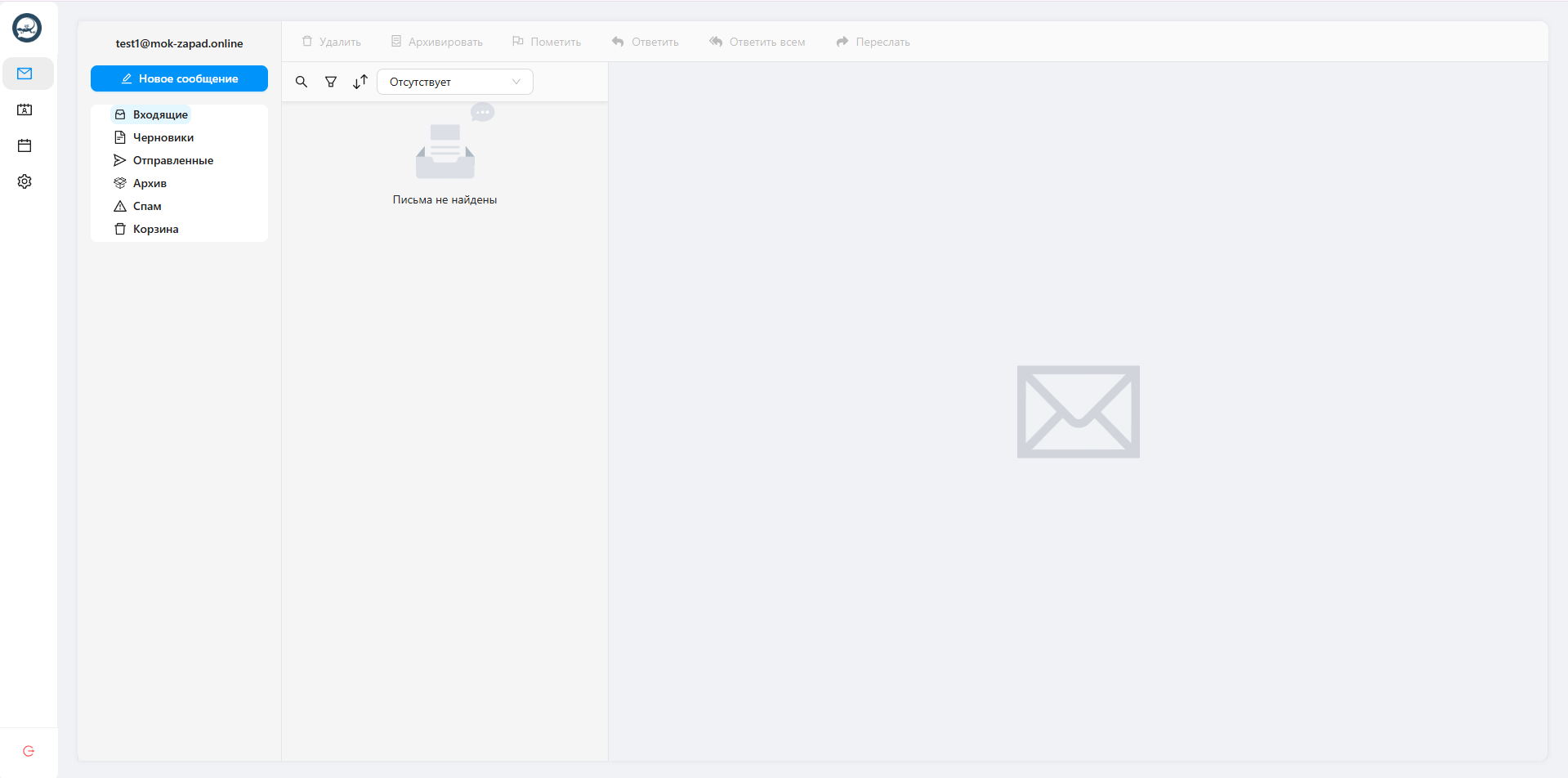Toggle the sort order arrows icon

click(360, 82)
